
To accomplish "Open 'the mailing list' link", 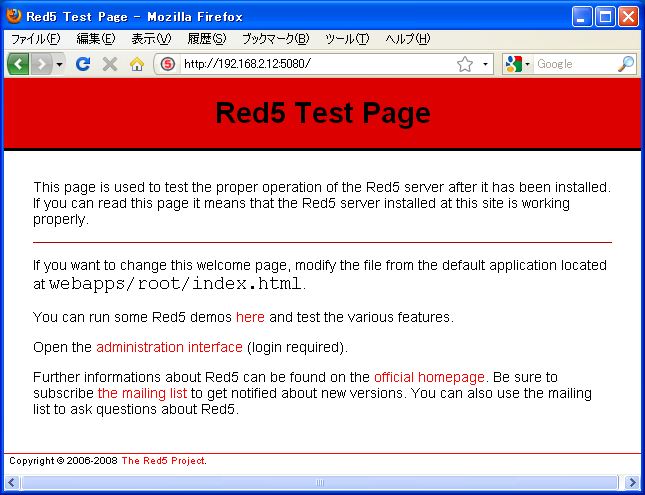I will point(142,393).
